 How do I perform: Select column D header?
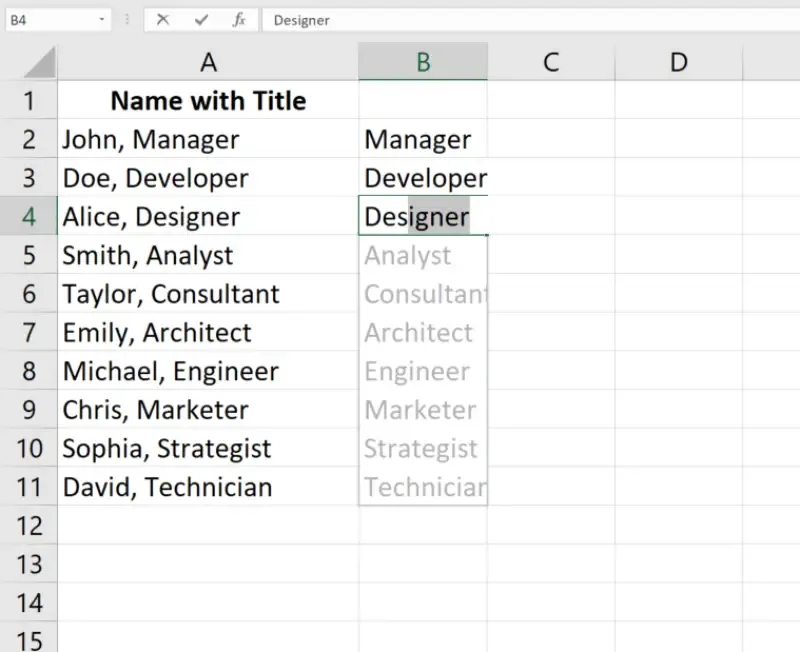point(679,62)
